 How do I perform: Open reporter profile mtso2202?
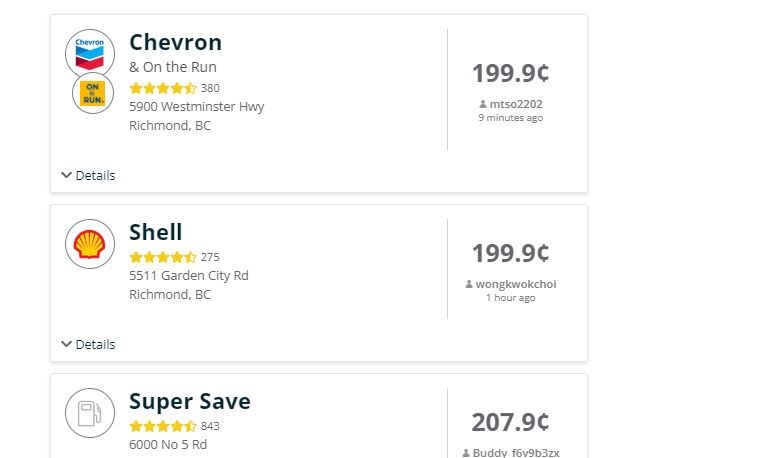pyautogui.click(x=516, y=104)
